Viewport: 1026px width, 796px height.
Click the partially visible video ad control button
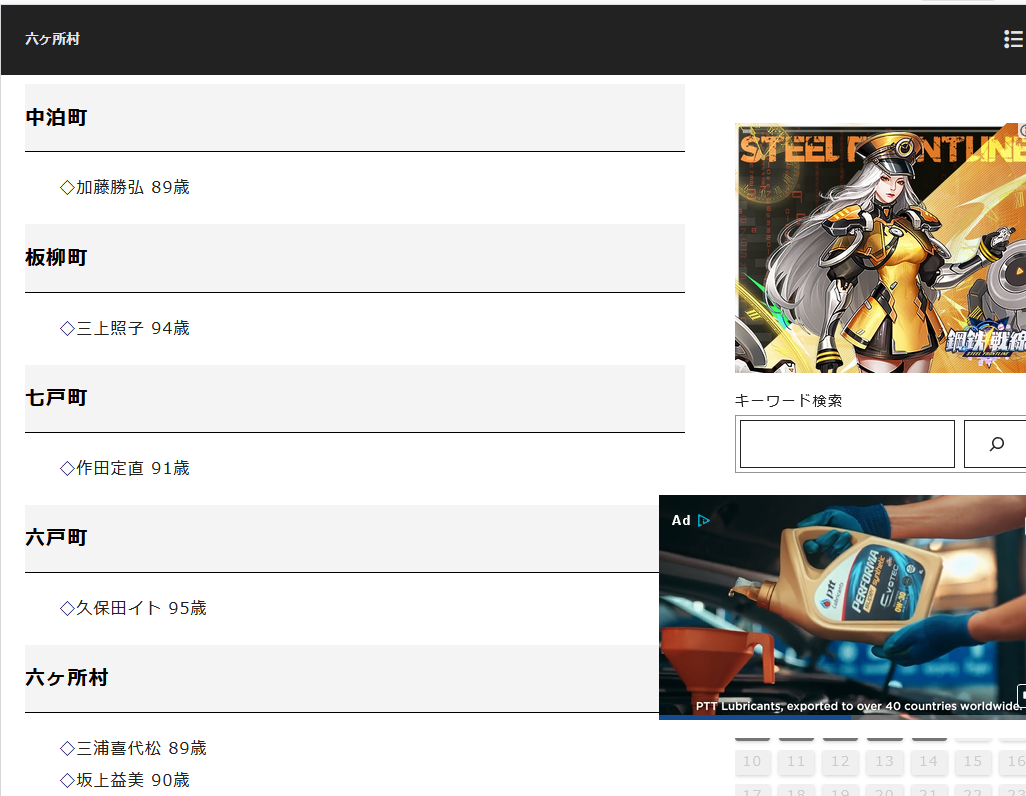[x=1021, y=694]
